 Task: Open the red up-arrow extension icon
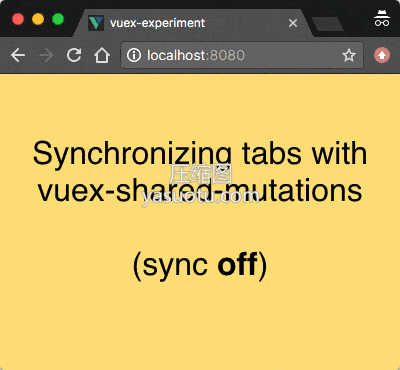[382, 55]
